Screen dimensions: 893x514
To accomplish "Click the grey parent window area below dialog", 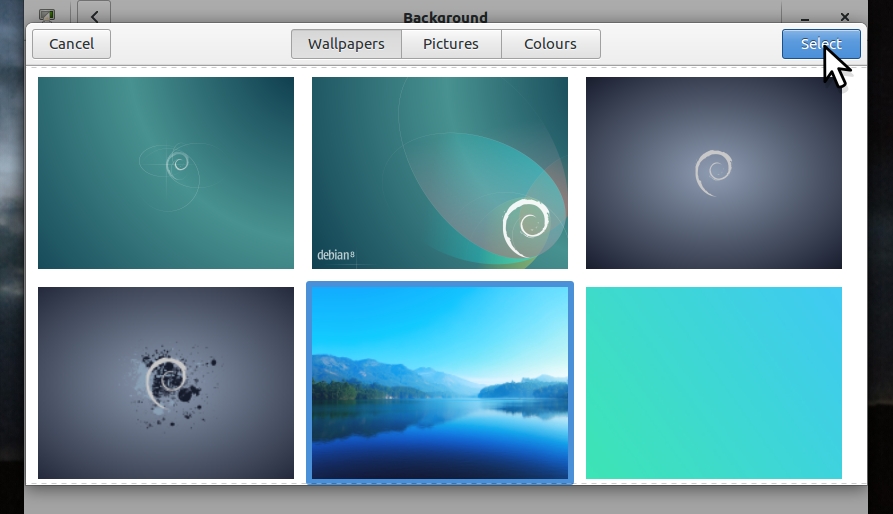I will pyautogui.click(x=445, y=500).
